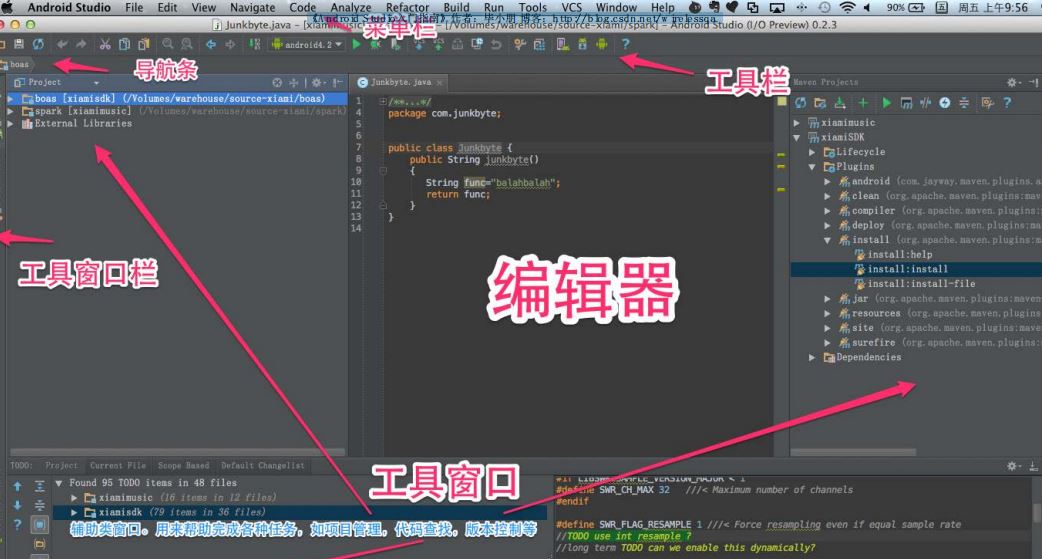Run the Maven build with green play icon
The width and height of the screenshot is (1042, 559).
pyautogui.click(x=885, y=103)
